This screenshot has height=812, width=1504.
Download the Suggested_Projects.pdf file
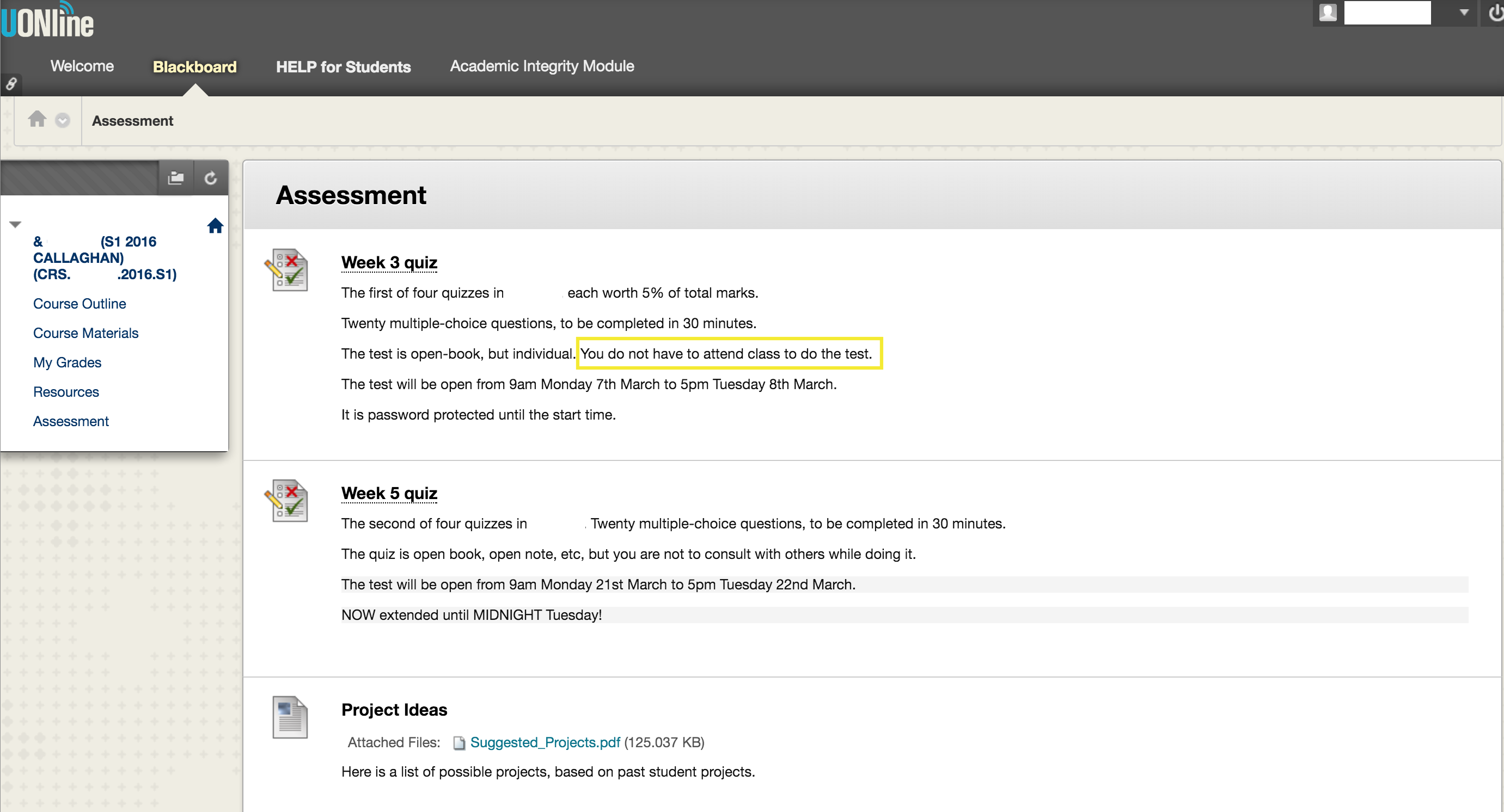pyautogui.click(x=544, y=742)
